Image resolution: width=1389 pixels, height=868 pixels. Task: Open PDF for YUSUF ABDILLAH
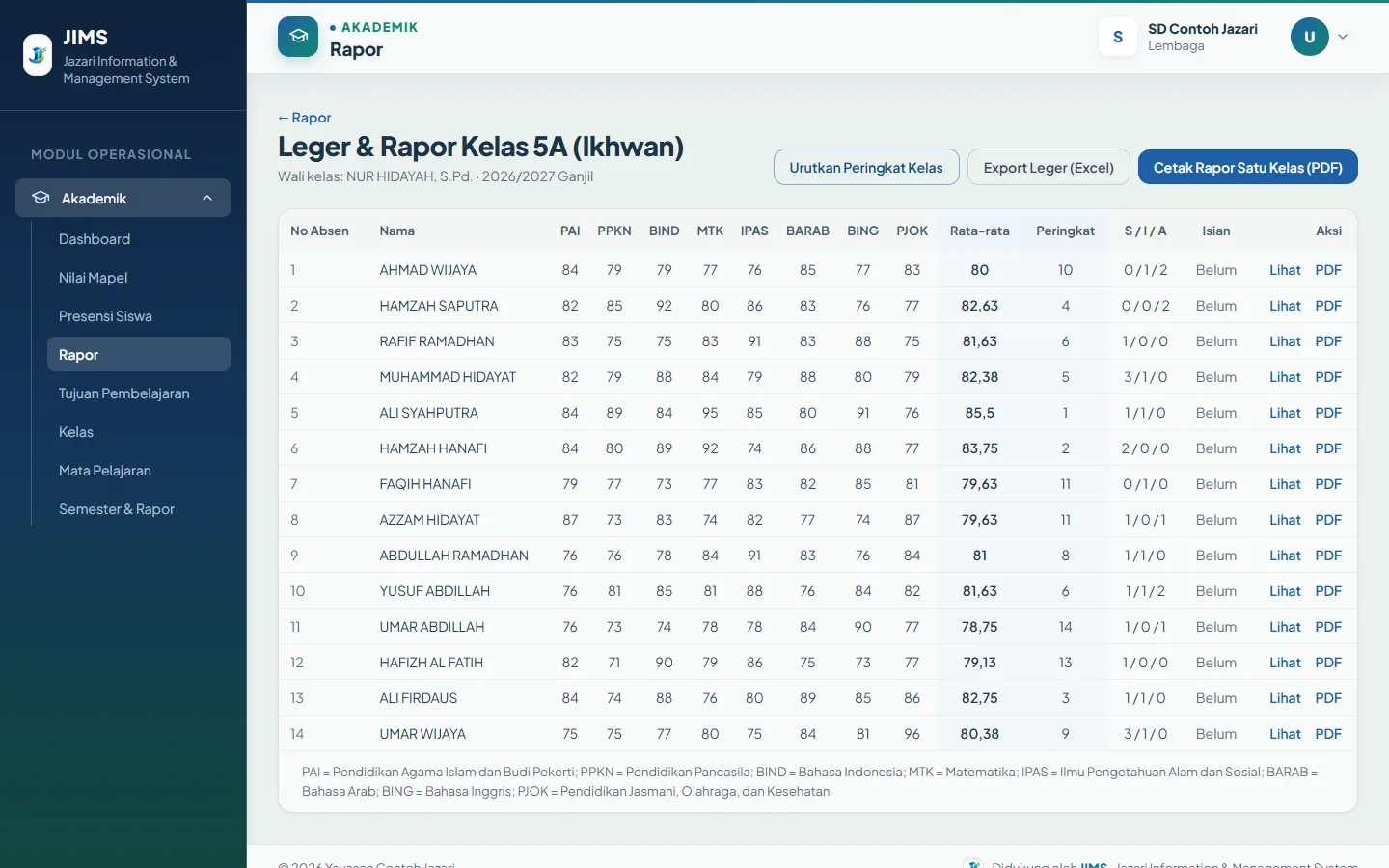1328,591
